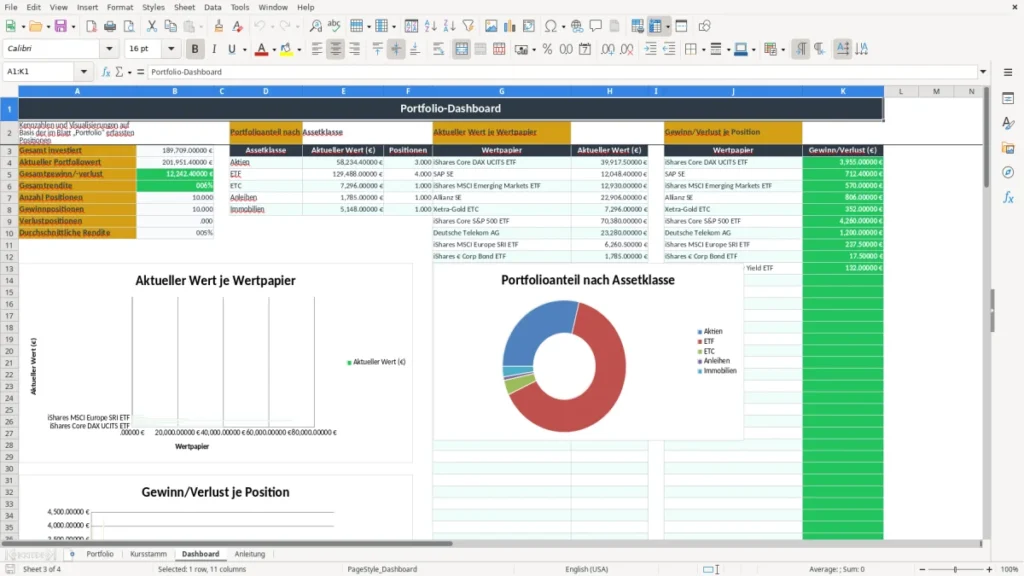Viewport: 1024px width, 576px height.
Task: Open the Select Function sum dropdown arrow
Action: (x=129, y=72)
